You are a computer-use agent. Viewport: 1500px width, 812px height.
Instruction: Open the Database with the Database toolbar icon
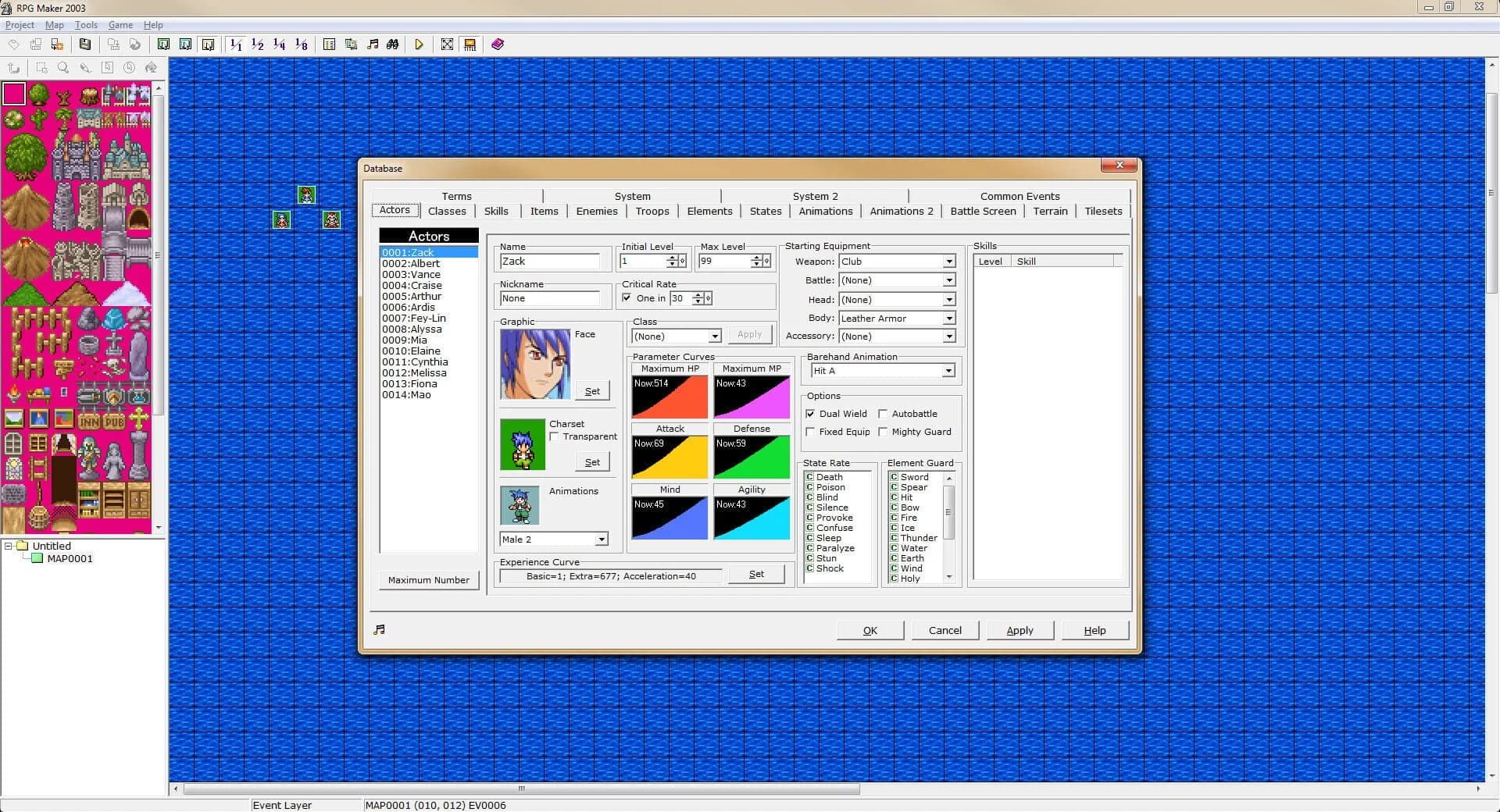pyautogui.click(x=329, y=45)
